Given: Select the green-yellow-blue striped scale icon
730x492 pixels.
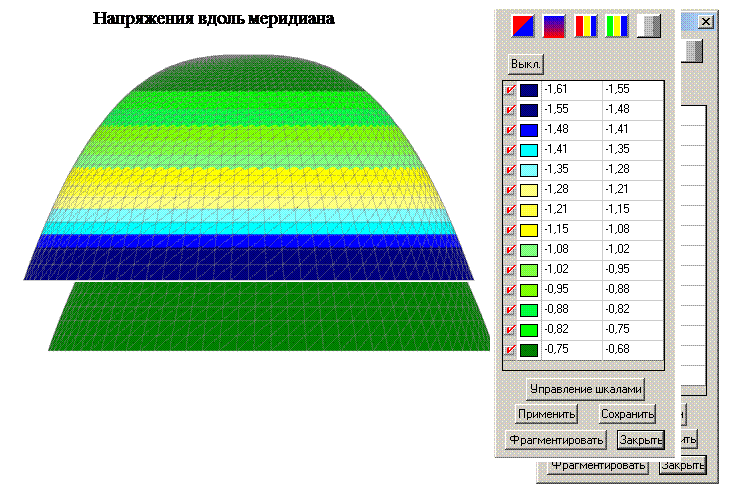Looking at the screenshot, I should (x=617, y=26).
